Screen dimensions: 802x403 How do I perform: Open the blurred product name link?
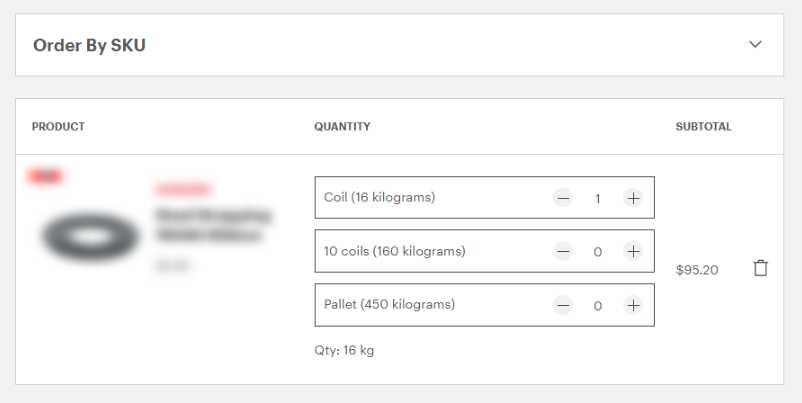click(214, 225)
